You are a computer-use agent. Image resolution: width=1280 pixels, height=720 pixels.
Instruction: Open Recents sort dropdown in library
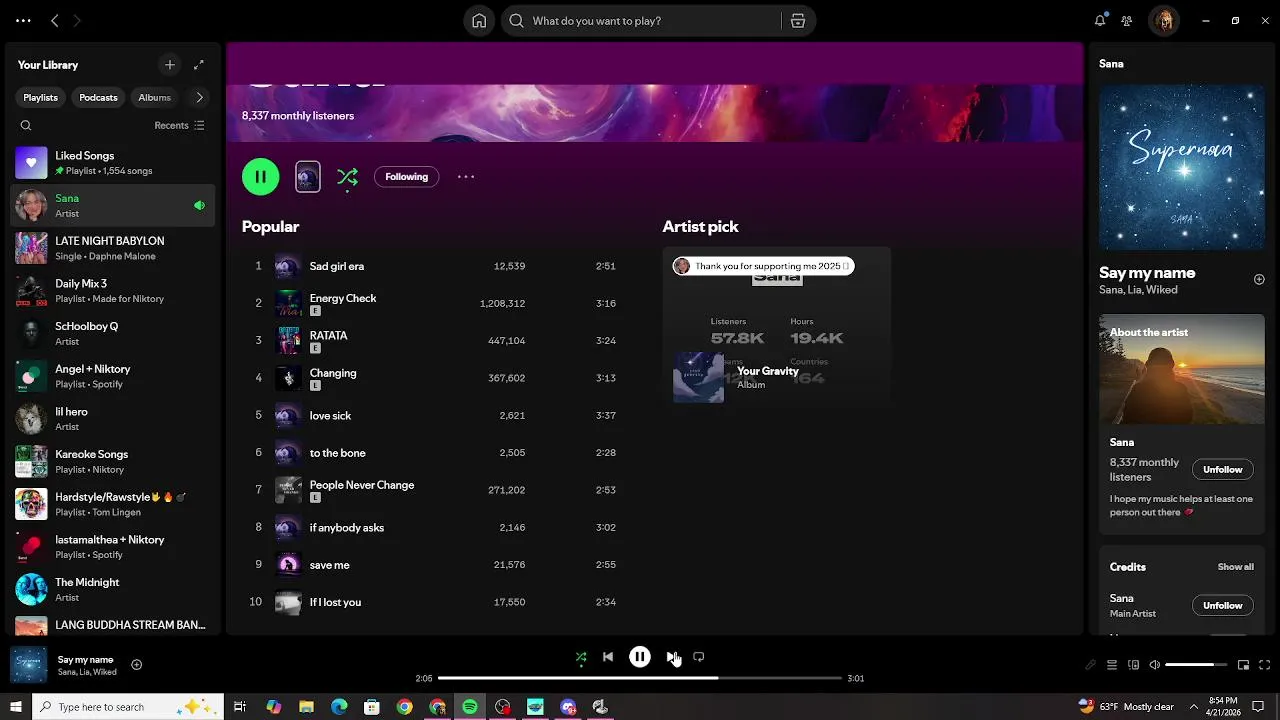[x=179, y=126]
